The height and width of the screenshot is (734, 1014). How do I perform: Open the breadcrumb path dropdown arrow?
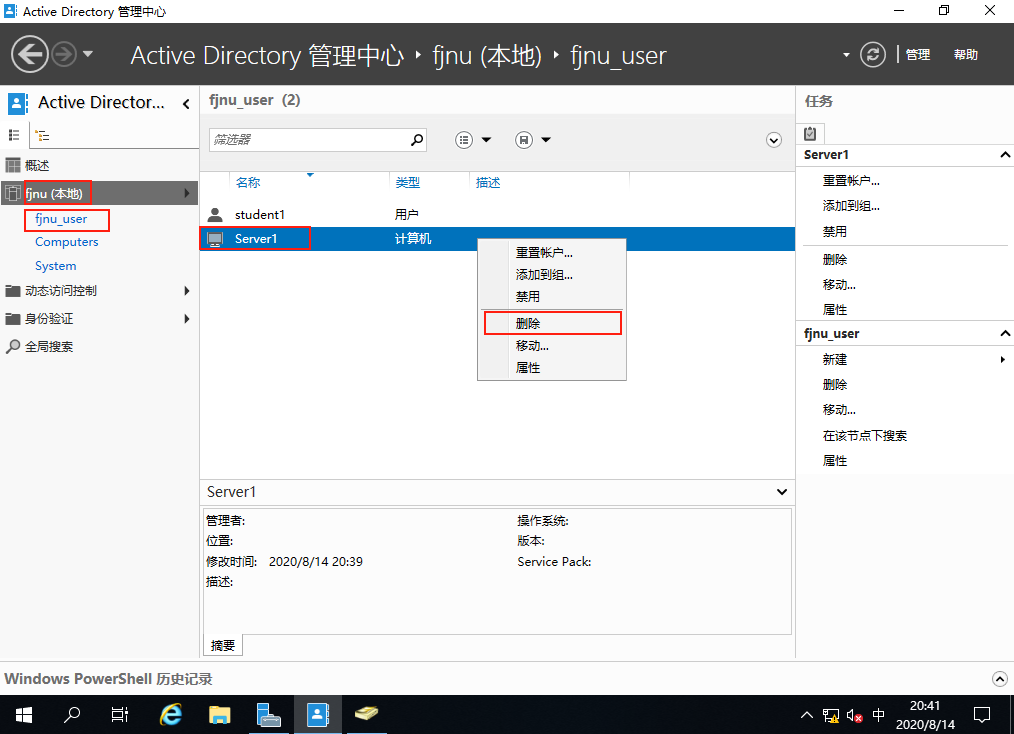point(846,55)
